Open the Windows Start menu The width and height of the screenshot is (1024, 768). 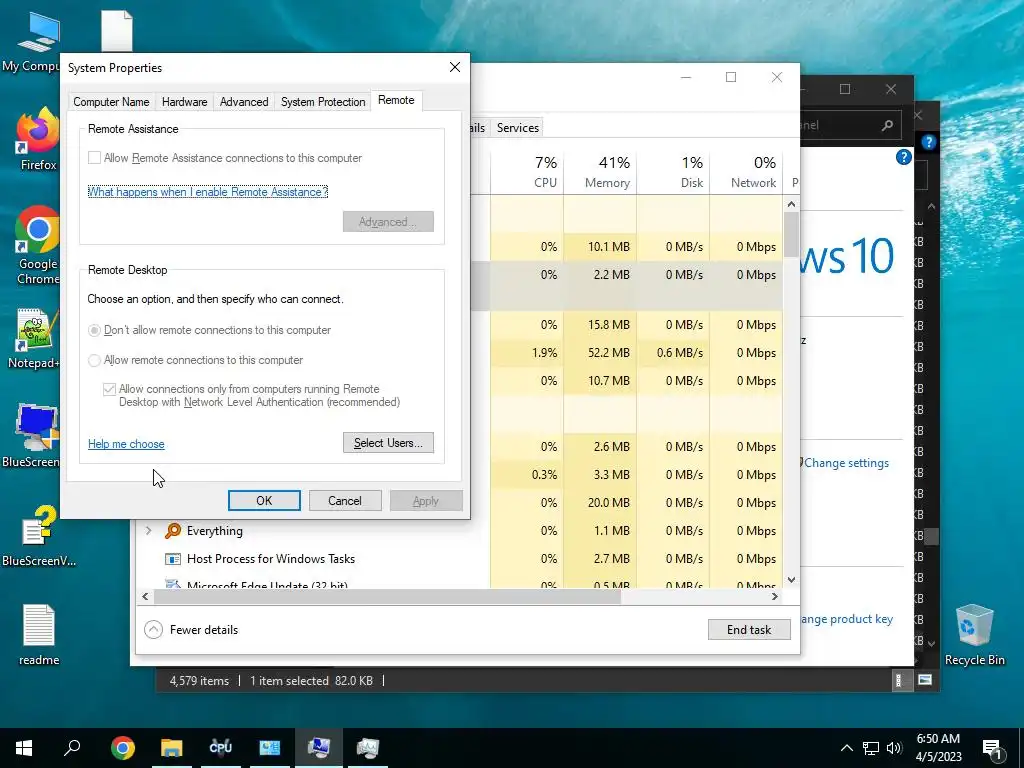click(x=24, y=748)
